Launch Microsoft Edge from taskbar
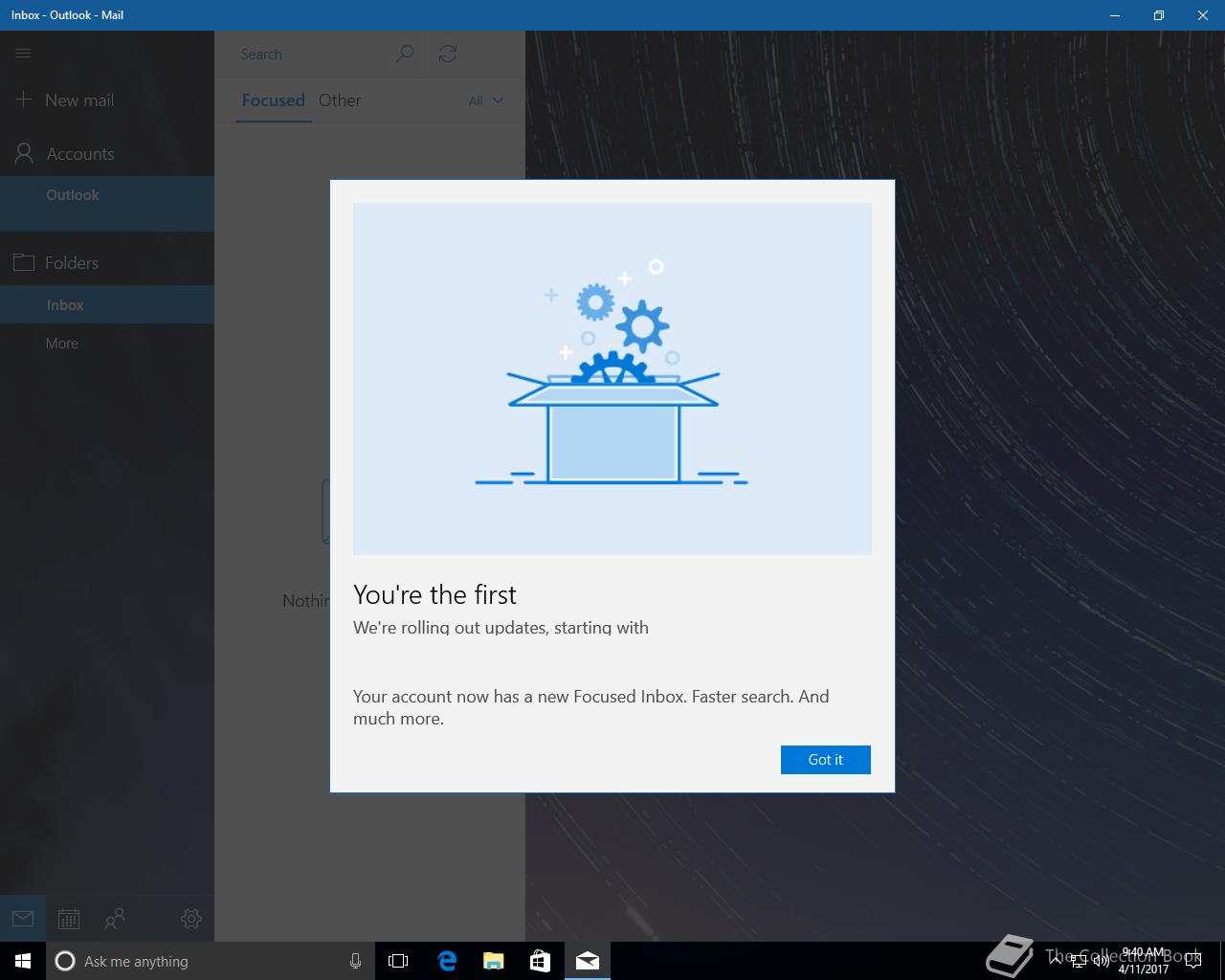Screen dimensions: 1225x980 click(447, 961)
